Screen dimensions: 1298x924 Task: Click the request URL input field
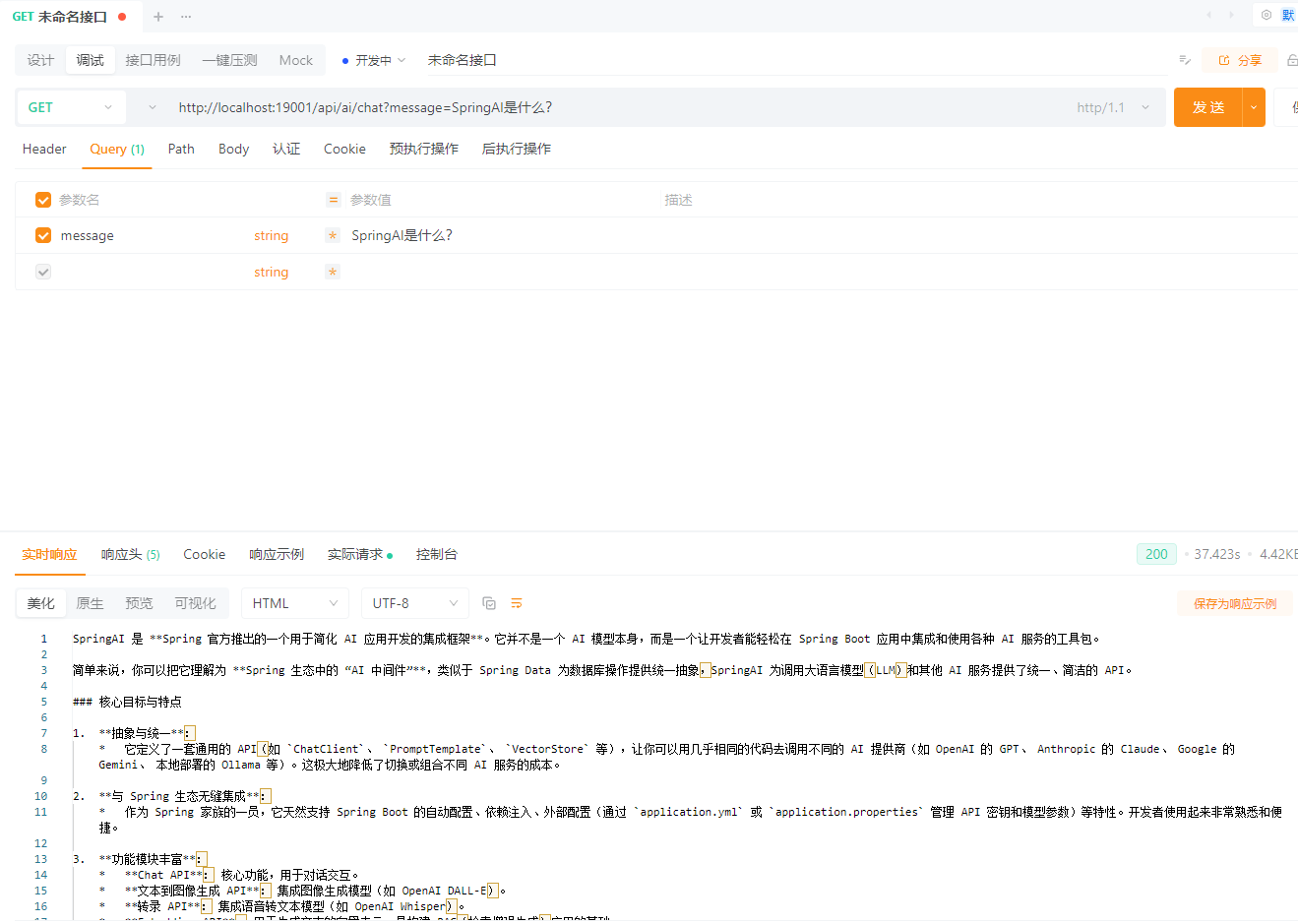tap(590, 107)
